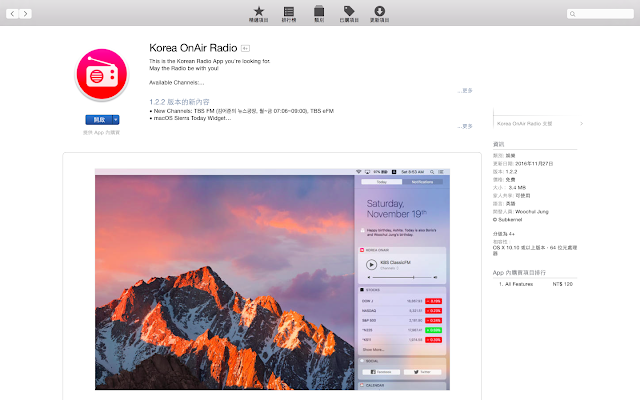Click the chevron beside Korea OnAir Radio support

click(x=581, y=124)
